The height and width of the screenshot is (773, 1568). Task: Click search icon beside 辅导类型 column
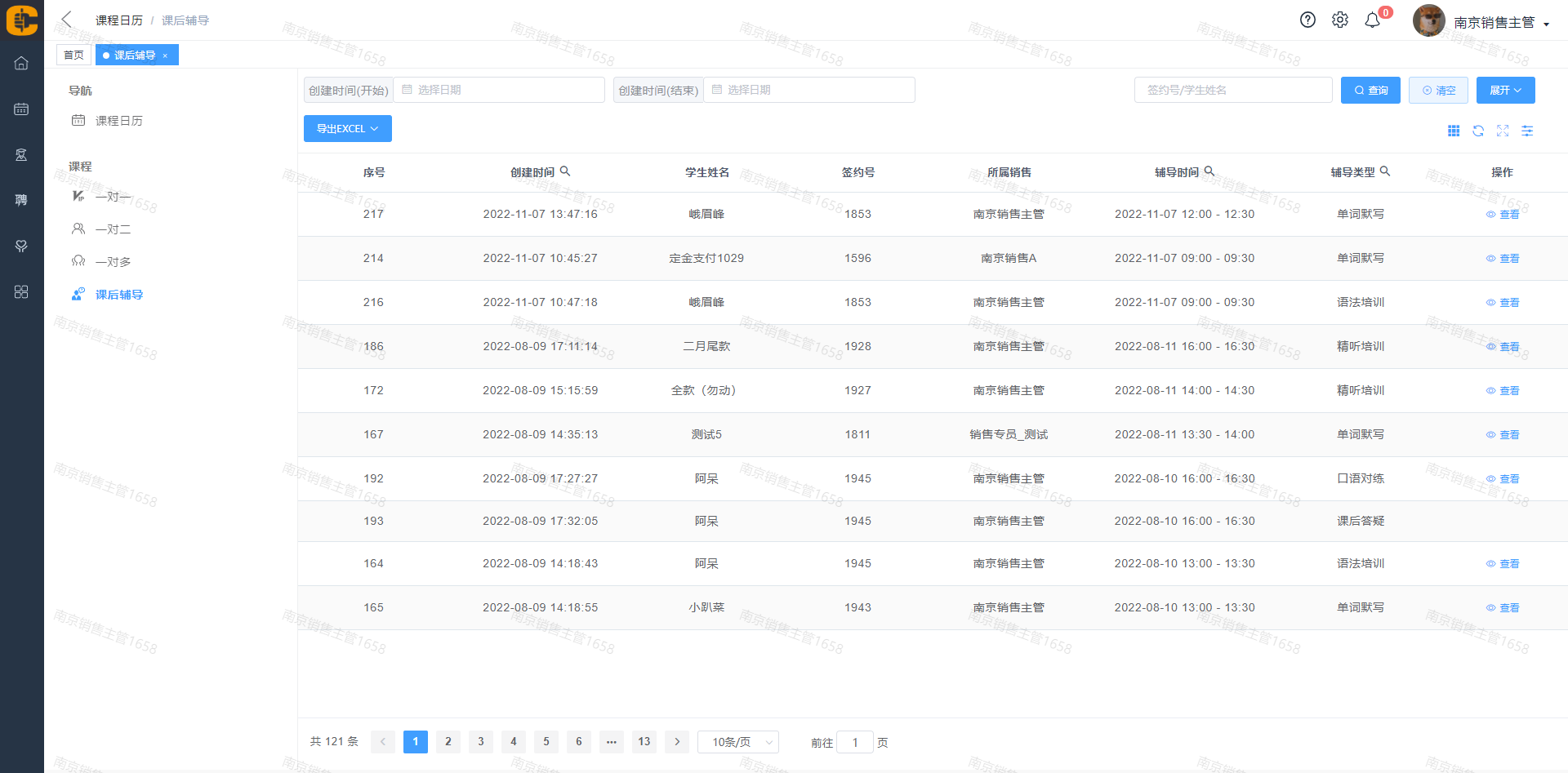pos(1385,171)
